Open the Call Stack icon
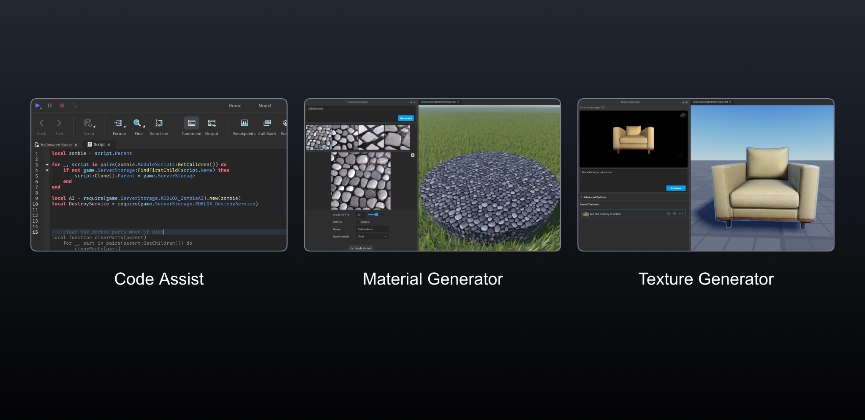The width and height of the screenshot is (865, 420). click(x=267, y=123)
